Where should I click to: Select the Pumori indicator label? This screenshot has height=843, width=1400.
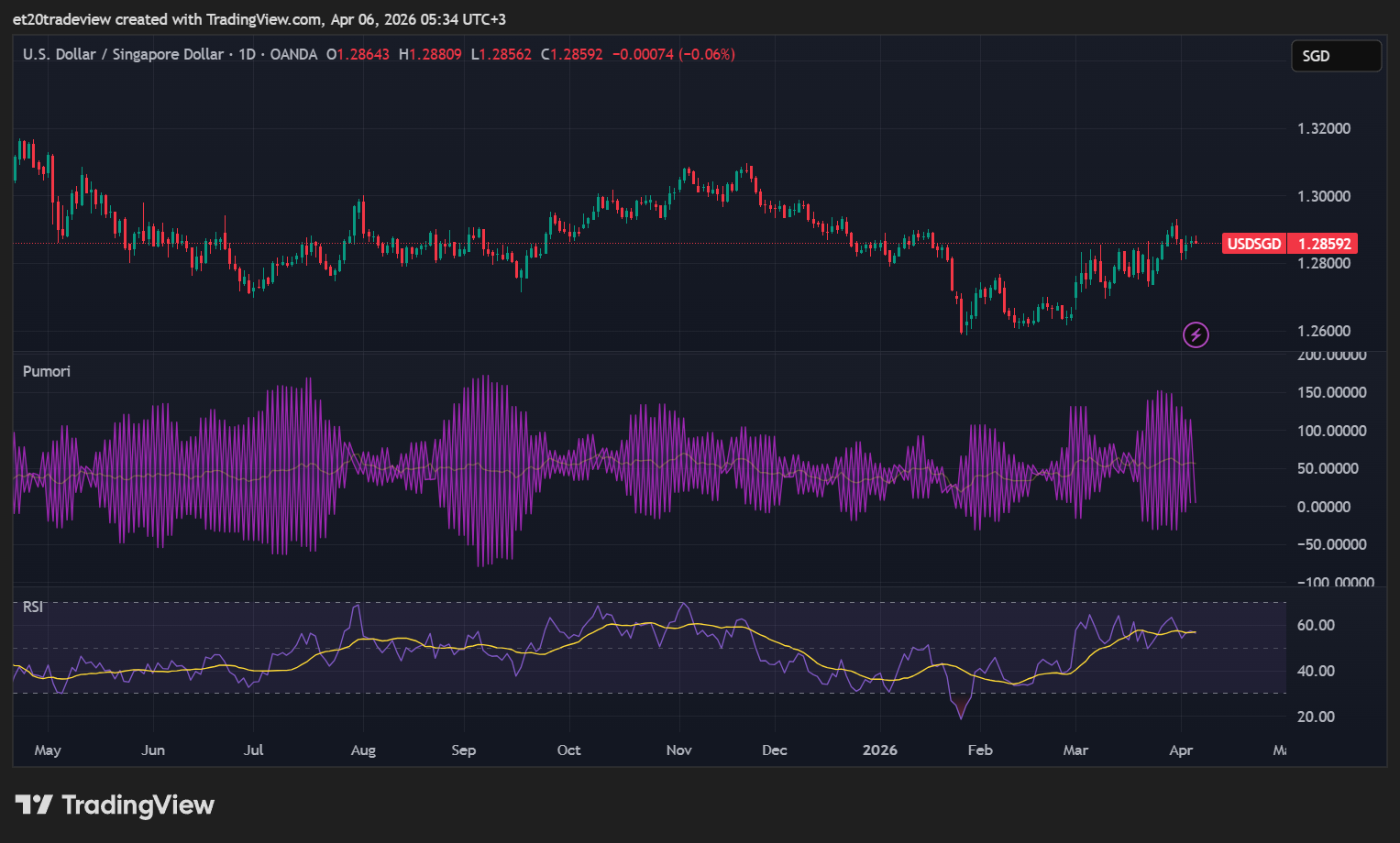click(x=47, y=371)
